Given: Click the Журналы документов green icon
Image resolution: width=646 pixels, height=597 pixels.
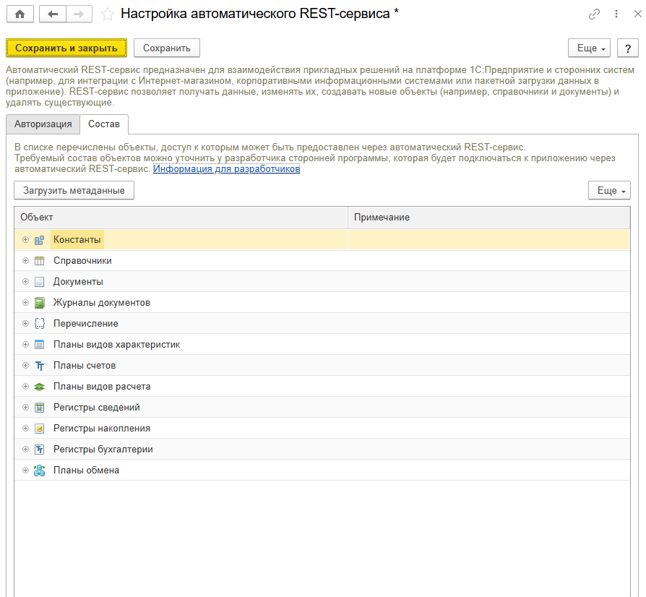Looking at the screenshot, I should tap(39, 303).
